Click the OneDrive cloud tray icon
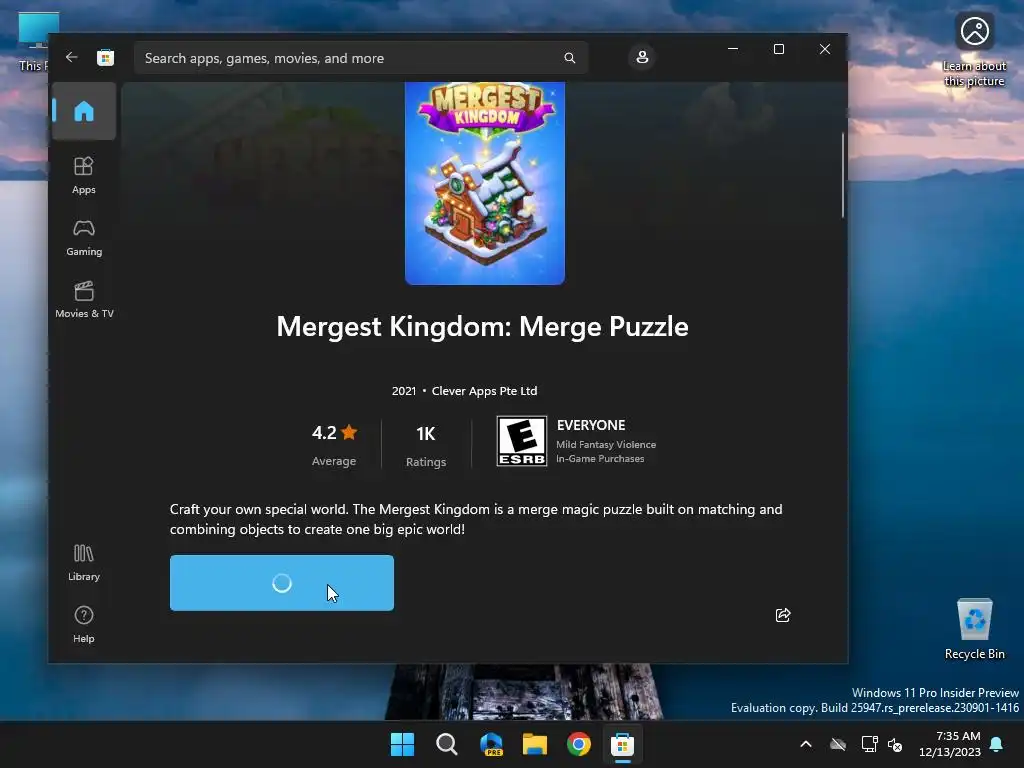This screenshot has width=1024, height=768. 838,744
